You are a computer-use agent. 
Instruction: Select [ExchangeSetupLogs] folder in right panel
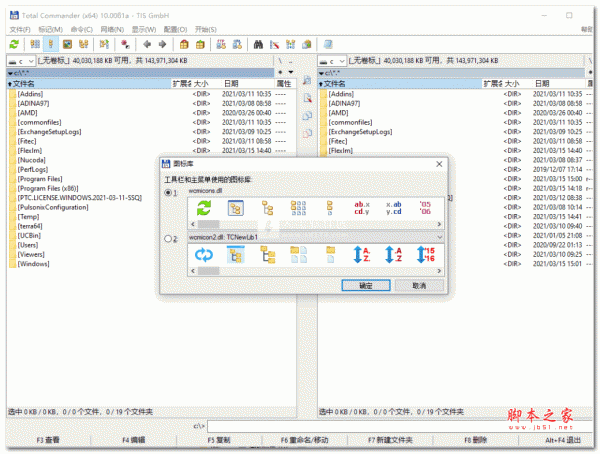click(360, 132)
